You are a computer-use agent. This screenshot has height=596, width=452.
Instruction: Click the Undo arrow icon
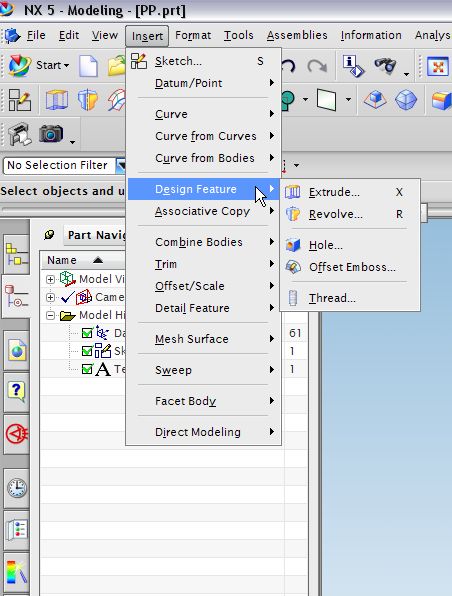[288, 67]
